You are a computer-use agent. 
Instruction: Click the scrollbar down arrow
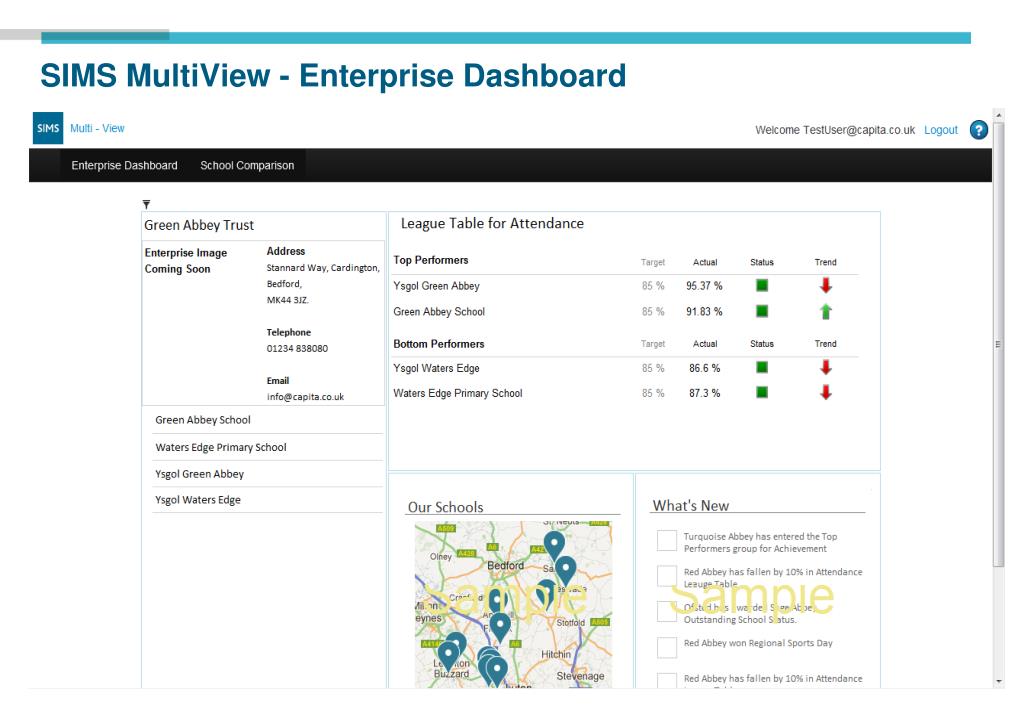point(999,681)
